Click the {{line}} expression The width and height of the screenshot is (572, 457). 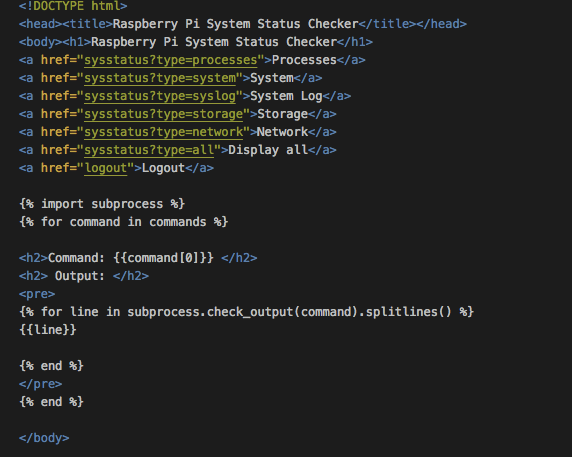pyautogui.click(x=48, y=330)
